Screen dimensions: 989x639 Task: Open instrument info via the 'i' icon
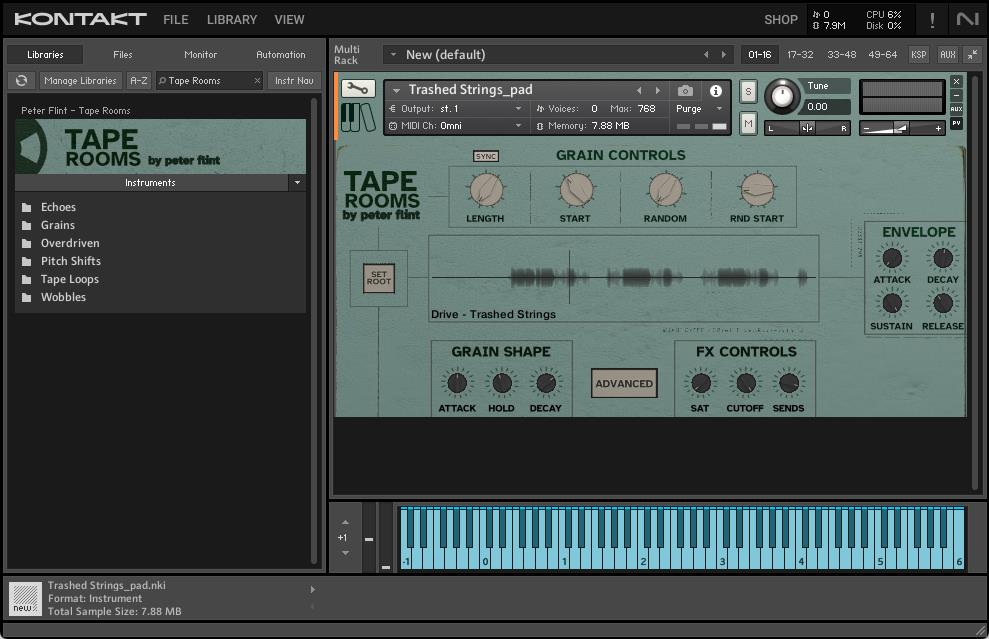click(715, 90)
